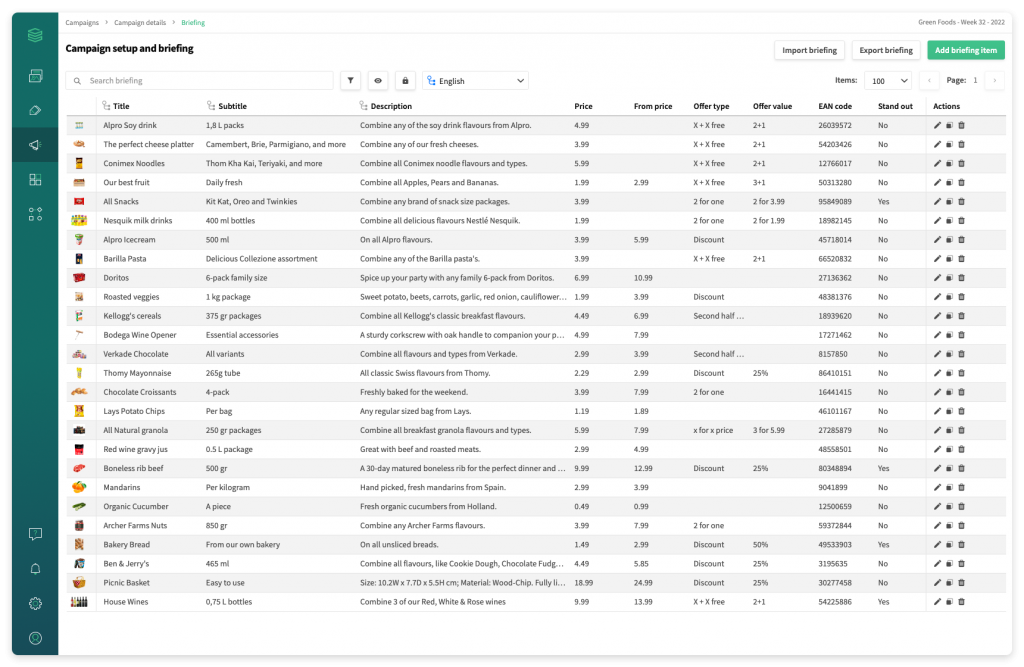This screenshot has width=1024, height=667.
Task: Select the '0.5 L package' subtitle cell
Action: [x=229, y=449]
